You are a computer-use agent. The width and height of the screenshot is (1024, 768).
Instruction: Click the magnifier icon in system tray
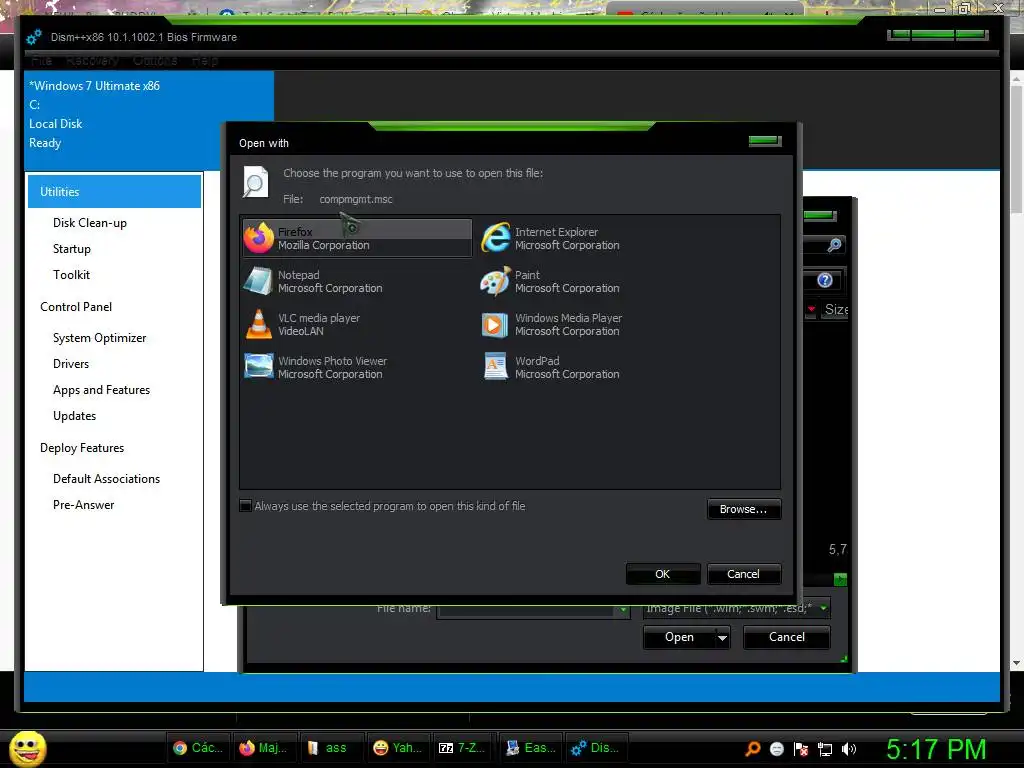[x=753, y=748]
